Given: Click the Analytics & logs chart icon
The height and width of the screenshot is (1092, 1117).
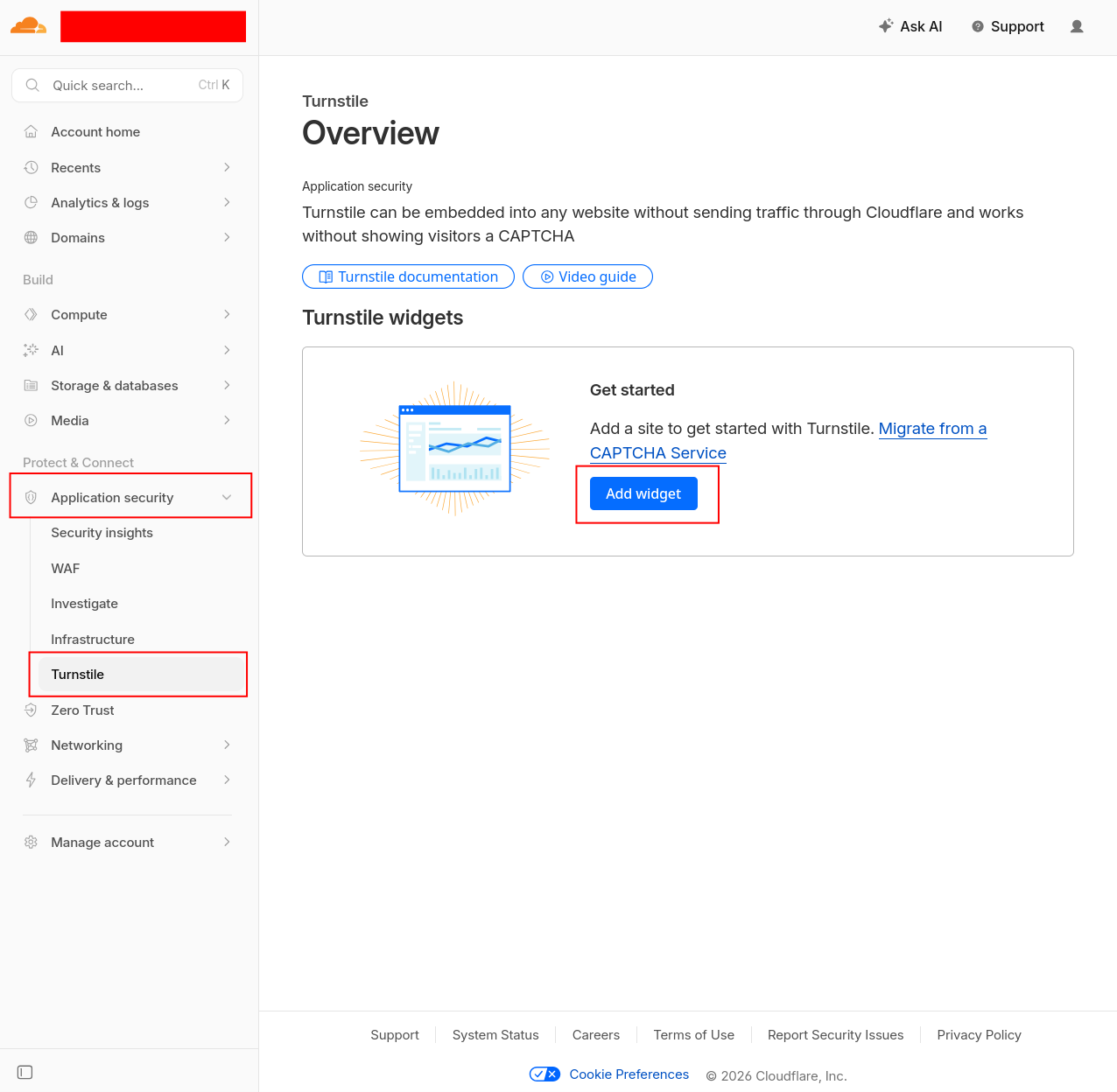Looking at the screenshot, I should pyautogui.click(x=31, y=202).
